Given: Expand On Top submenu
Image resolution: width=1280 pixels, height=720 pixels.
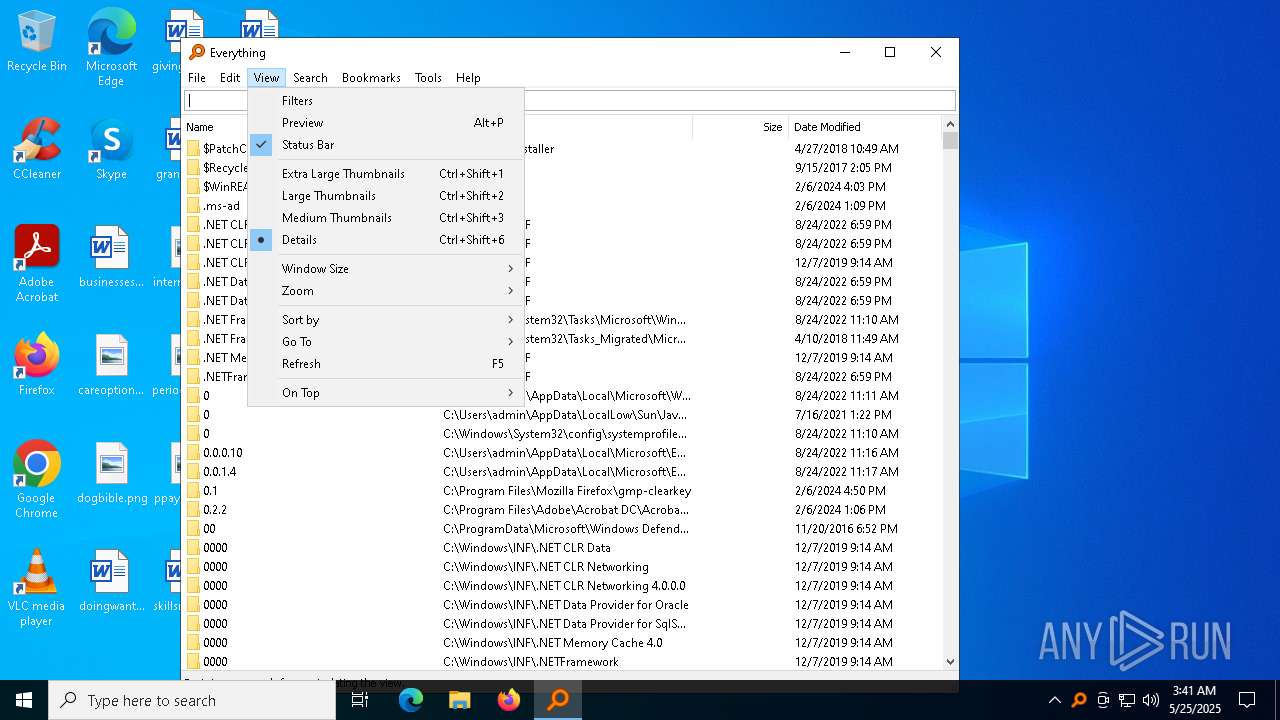Looking at the screenshot, I should [386, 393].
